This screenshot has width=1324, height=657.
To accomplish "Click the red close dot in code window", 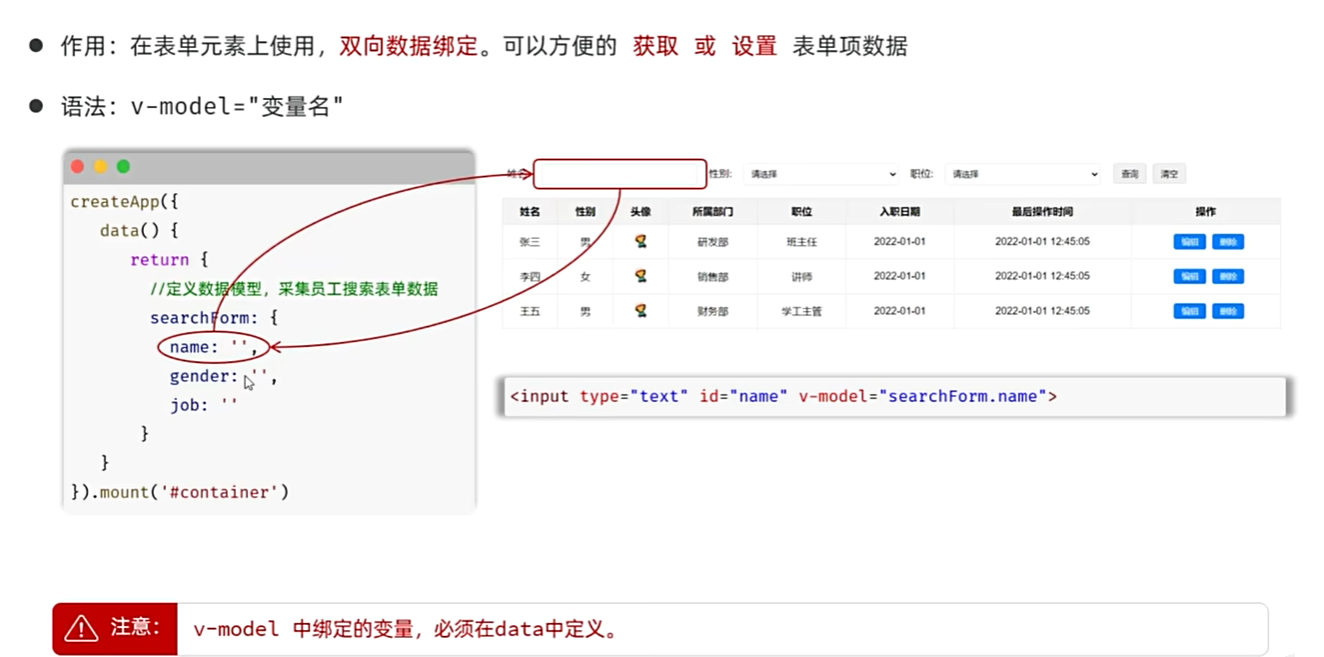I will click(78, 167).
